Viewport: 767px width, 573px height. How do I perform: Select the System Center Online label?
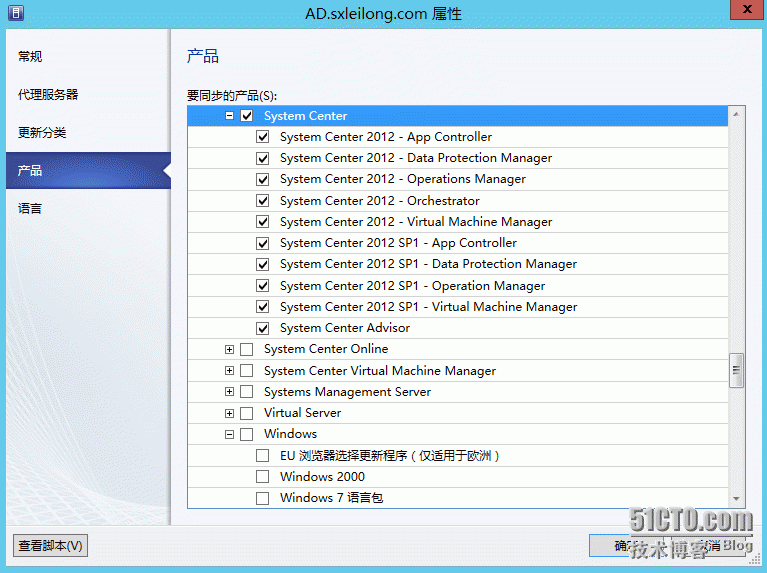tap(326, 349)
